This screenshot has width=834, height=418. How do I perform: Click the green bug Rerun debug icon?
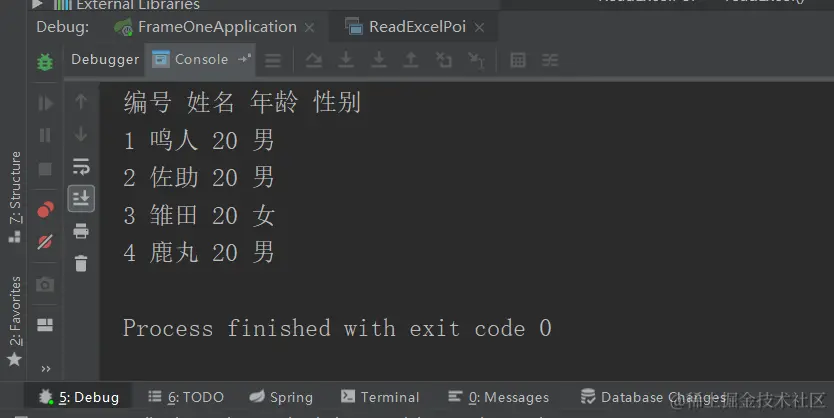(45, 62)
